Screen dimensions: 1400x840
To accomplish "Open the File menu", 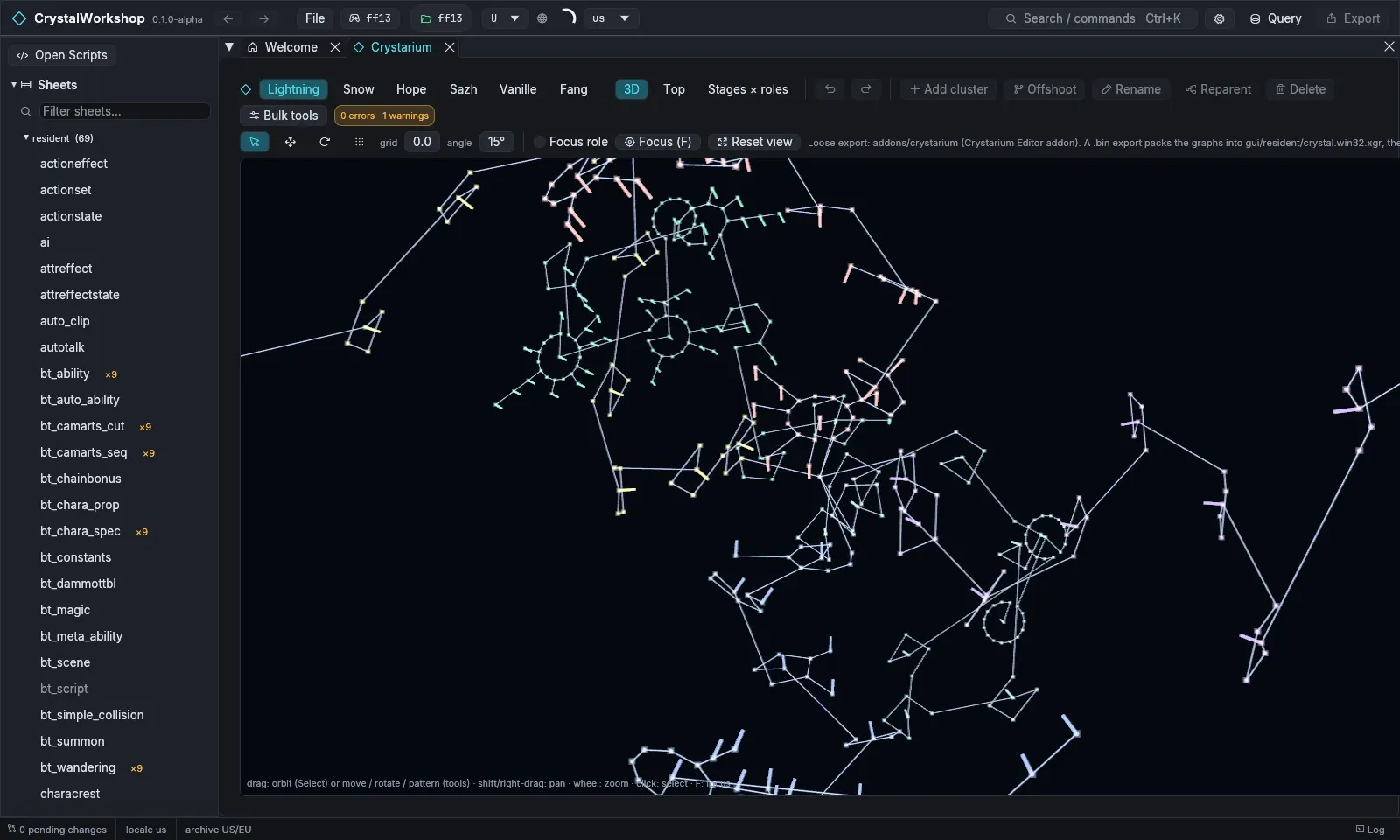I will (315, 18).
